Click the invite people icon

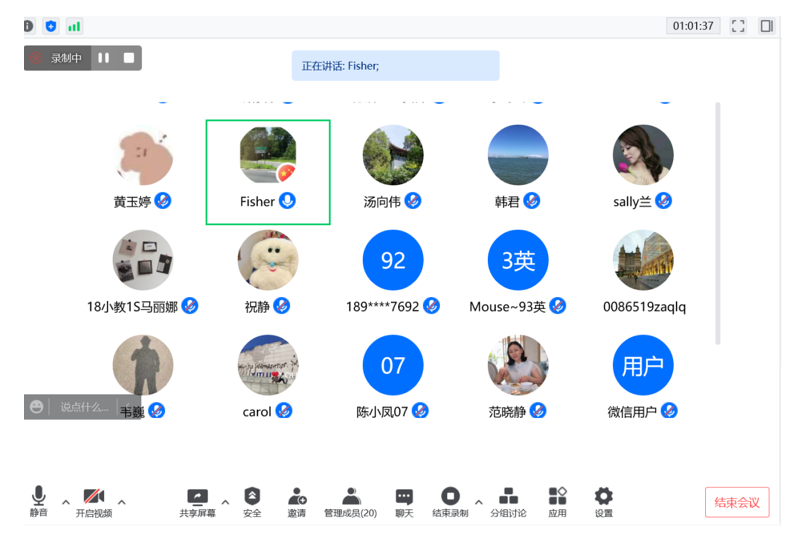click(x=297, y=502)
